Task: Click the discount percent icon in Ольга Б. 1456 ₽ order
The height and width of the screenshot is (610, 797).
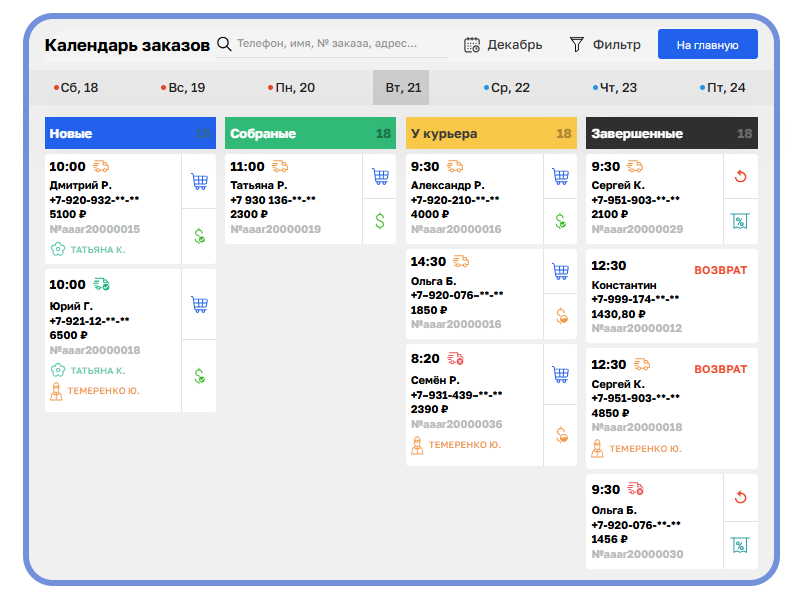Action: click(x=740, y=544)
